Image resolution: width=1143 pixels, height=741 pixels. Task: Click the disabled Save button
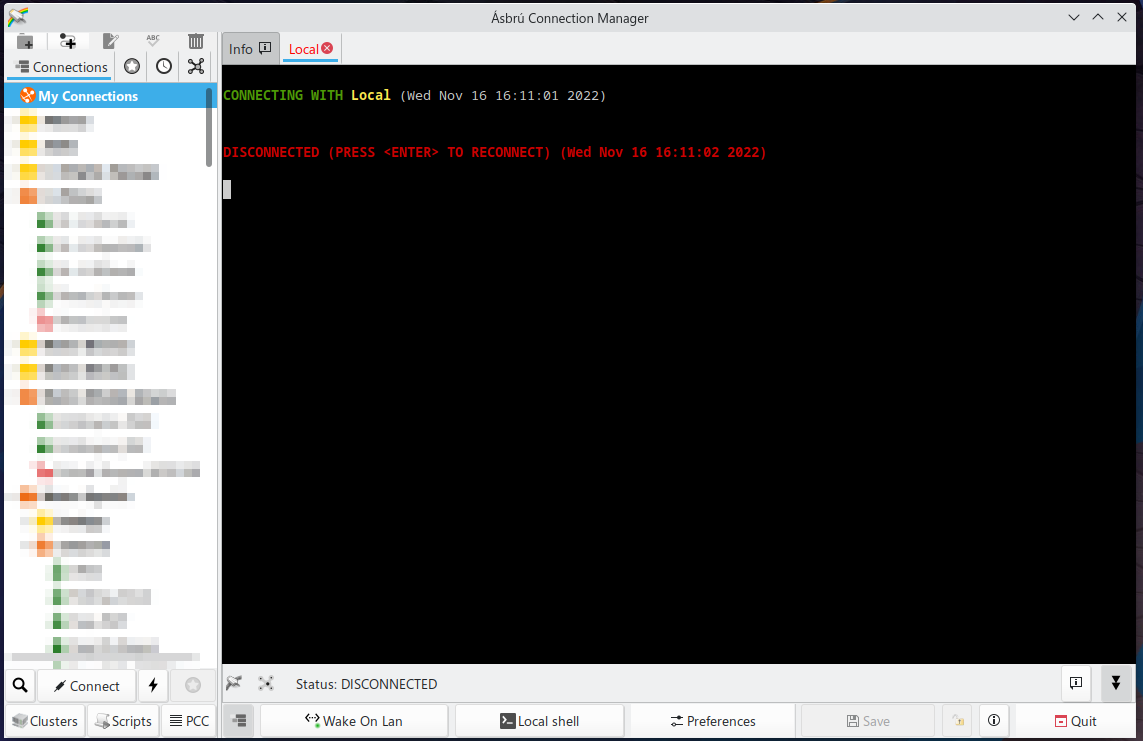(x=867, y=721)
